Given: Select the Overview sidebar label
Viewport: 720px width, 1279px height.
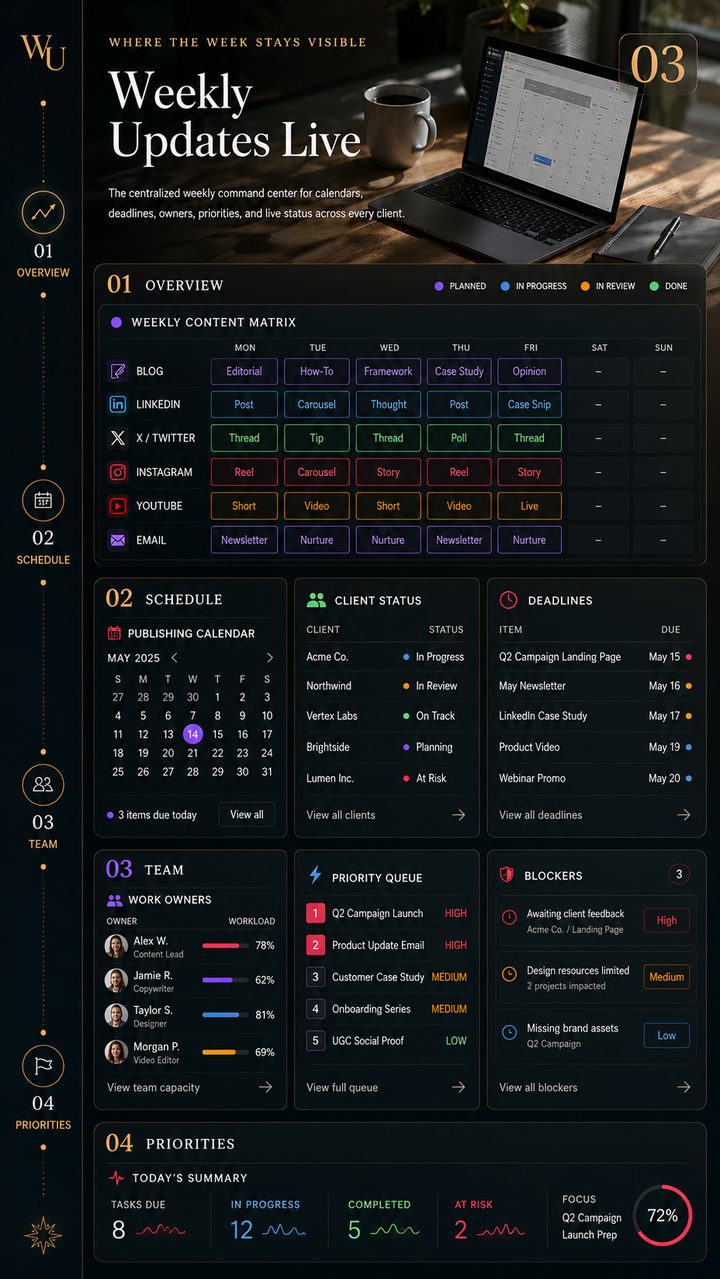Looking at the screenshot, I should coord(43,273).
